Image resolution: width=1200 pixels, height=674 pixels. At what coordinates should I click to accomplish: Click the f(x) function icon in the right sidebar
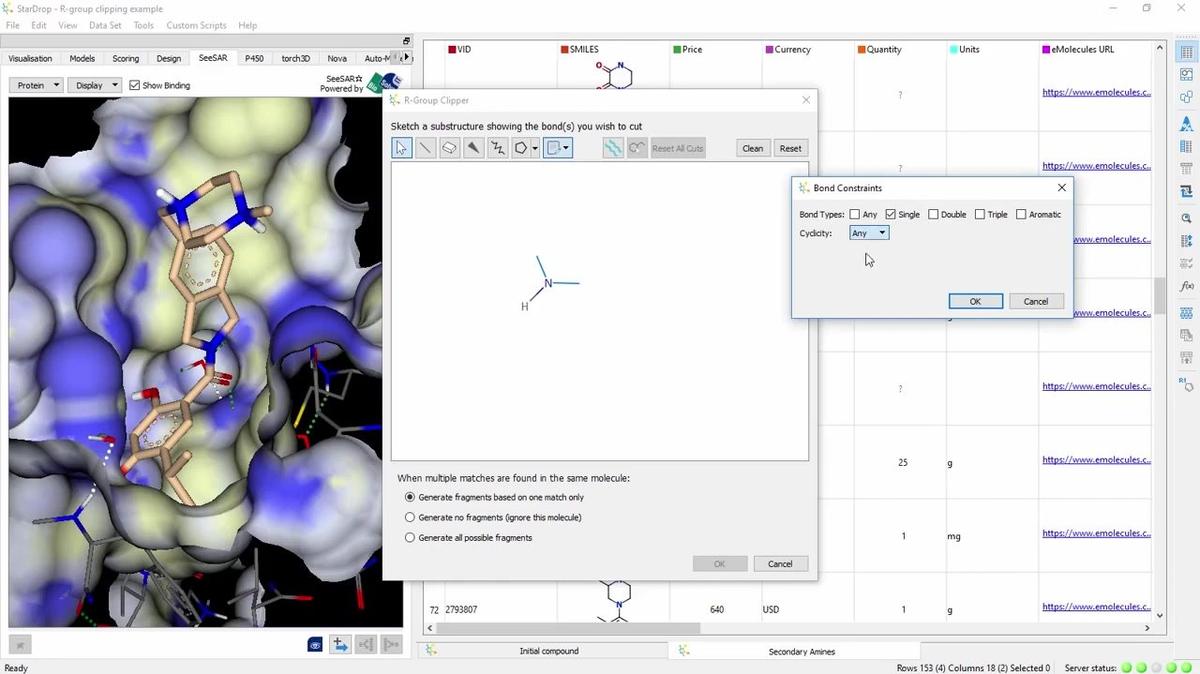click(x=1185, y=287)
